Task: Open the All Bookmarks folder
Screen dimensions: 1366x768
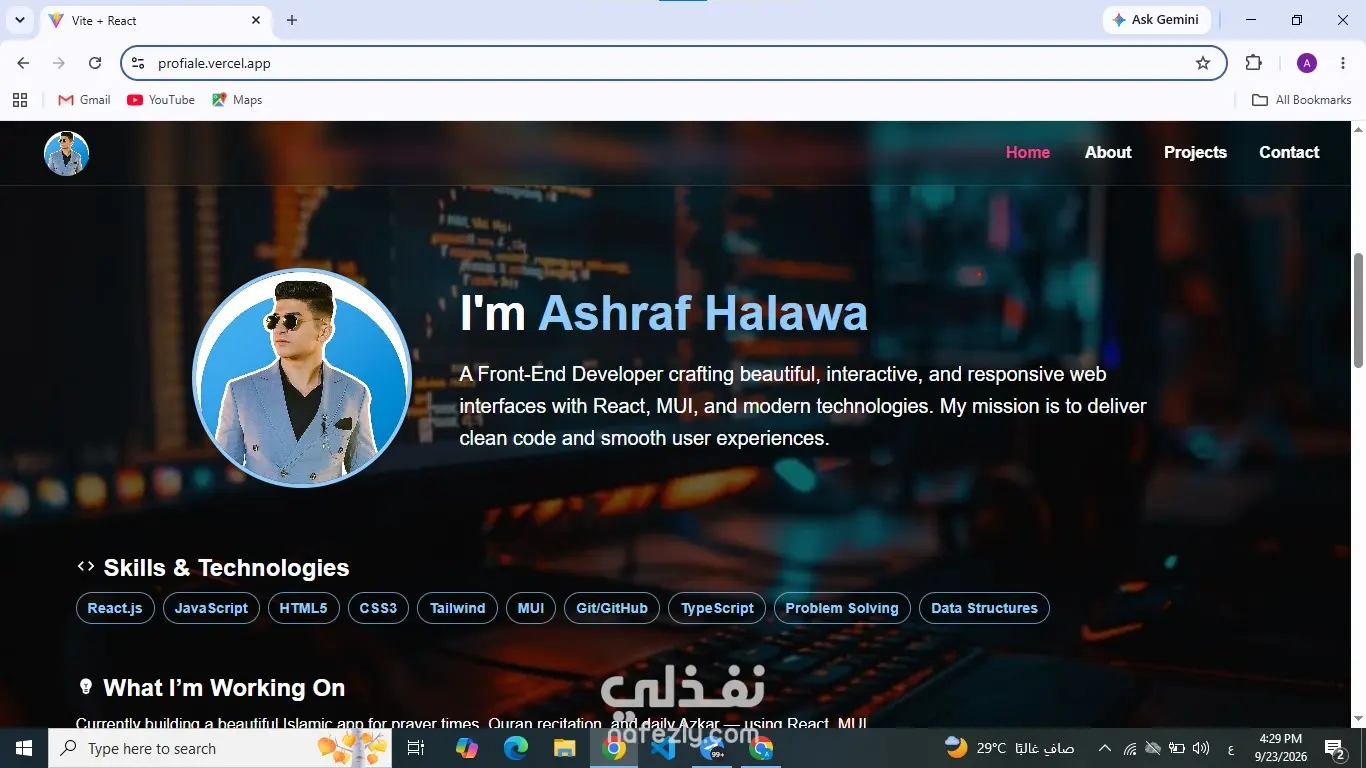Action: pyautogui.click(x=1302, y=100)
